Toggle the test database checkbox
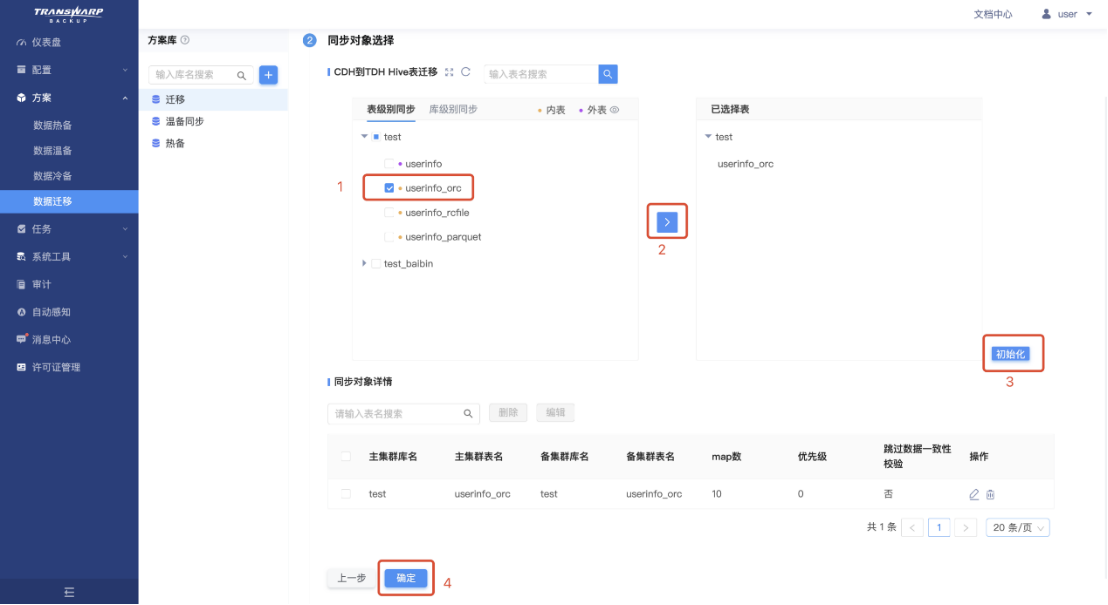Screen dimensions: 1108x605 click(376, 137)
